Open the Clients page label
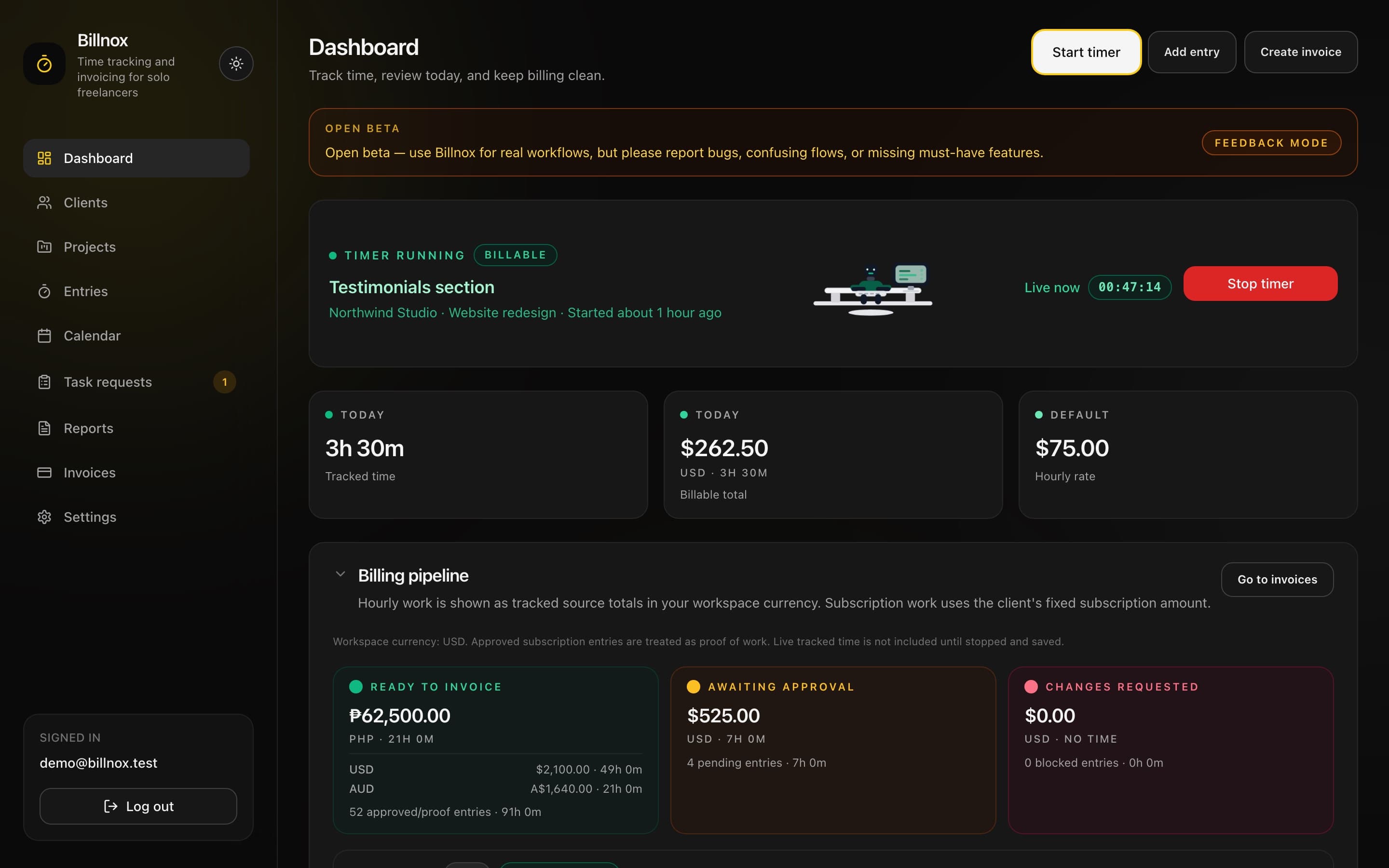This screenshot has width=1389, height=868. [x=85, y=203]
